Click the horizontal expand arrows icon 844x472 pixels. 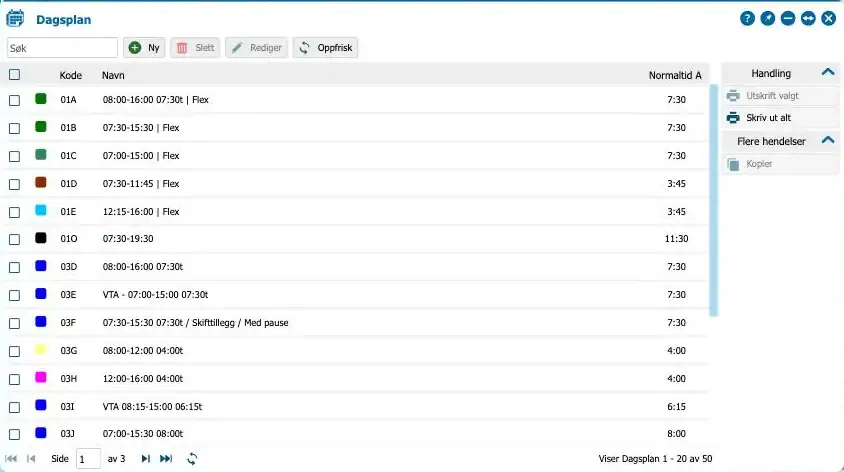pos(808,18)
